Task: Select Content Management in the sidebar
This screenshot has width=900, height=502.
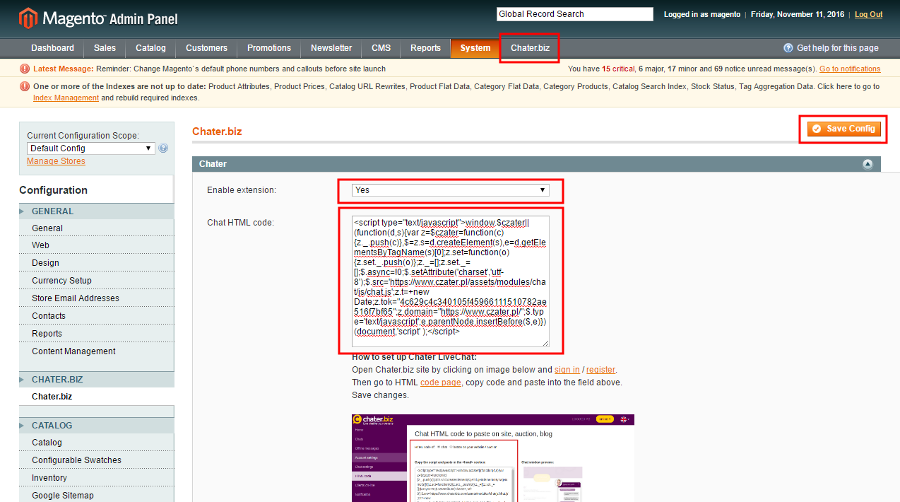Action: click(x=73, y=351)
